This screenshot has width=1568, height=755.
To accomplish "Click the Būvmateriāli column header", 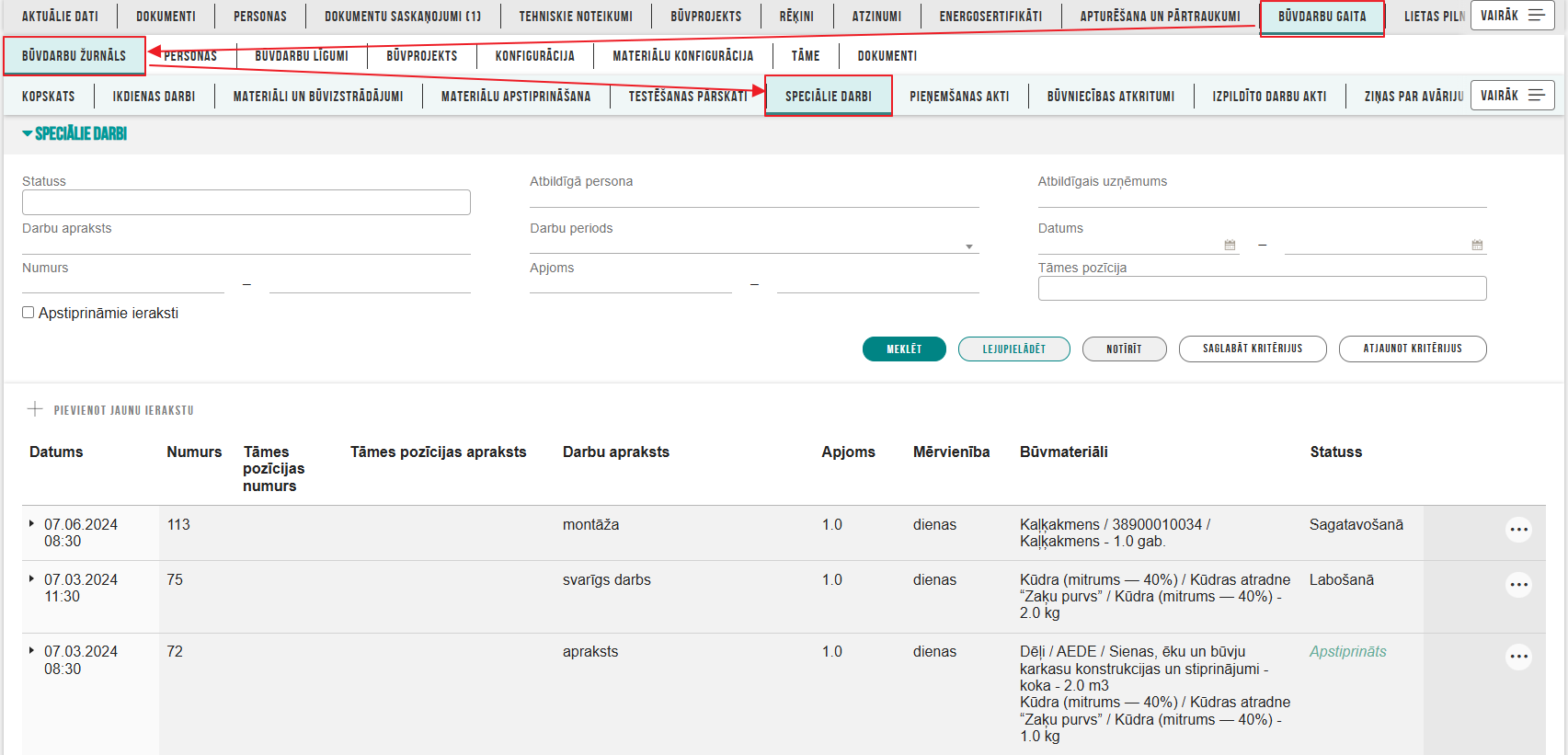I will pyautogui.click(x=1063, y=452).
